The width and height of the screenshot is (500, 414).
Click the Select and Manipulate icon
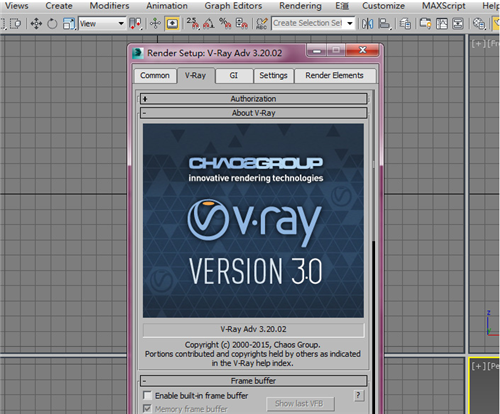(155, 24)
